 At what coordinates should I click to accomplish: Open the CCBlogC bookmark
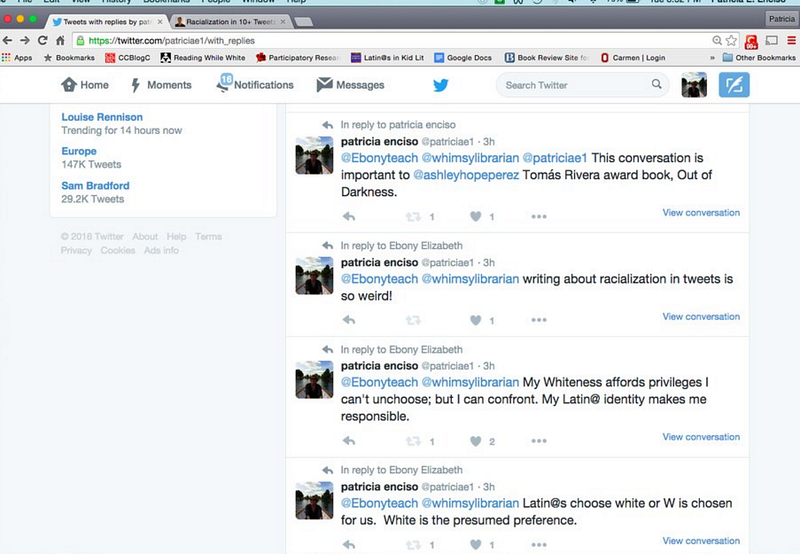128,58
